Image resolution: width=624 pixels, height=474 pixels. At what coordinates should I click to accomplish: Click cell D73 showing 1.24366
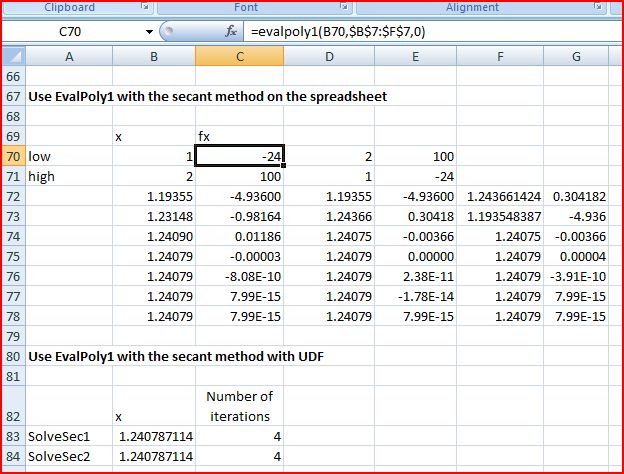[x=329, y=216]
